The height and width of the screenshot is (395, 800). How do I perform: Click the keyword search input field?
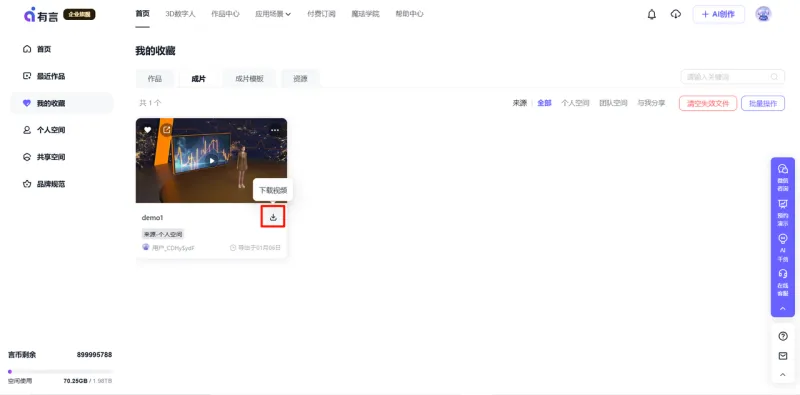coord(733,77)
